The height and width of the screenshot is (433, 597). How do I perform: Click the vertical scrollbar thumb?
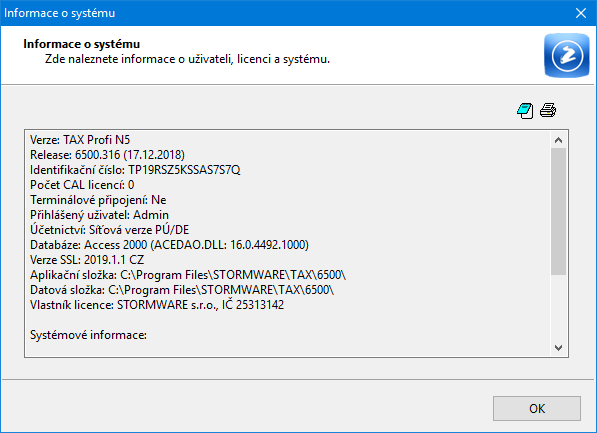pos(559,211)
